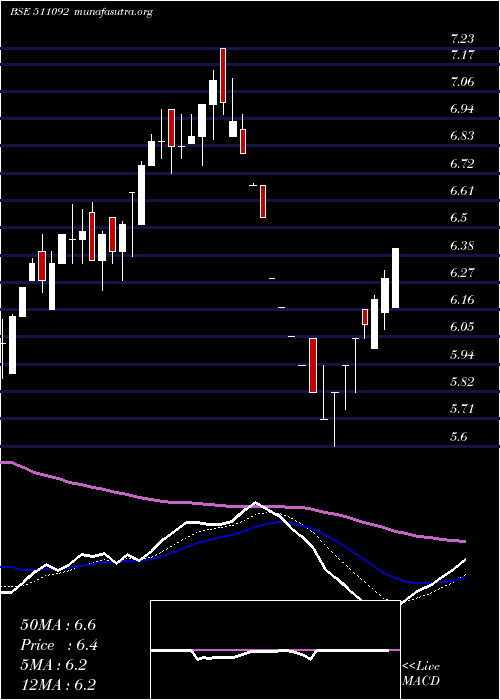The image size is (500, 700).
Task: Click the '<<Live MACD' label
Action: click(x=421, y=674)
